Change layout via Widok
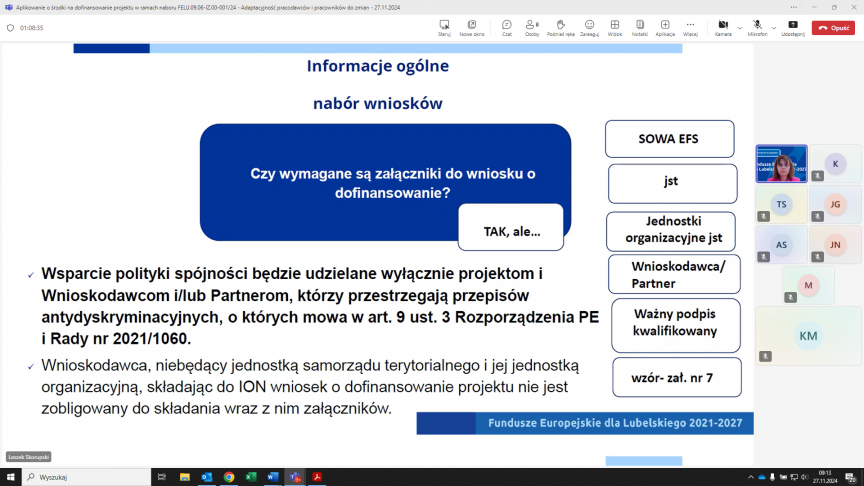This screenshot has width=864, height=486. pyautogui.click(x=614, y=28)
